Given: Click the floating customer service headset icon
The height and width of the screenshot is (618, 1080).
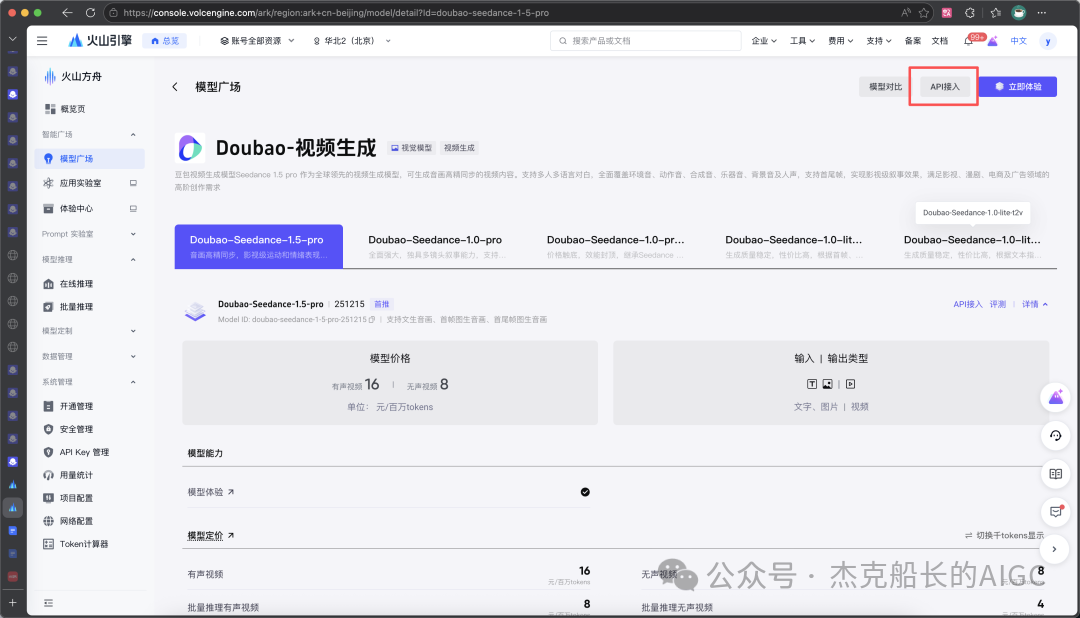Looking at the screenshot, I should pyautogui.click(x=1055, y=435).
